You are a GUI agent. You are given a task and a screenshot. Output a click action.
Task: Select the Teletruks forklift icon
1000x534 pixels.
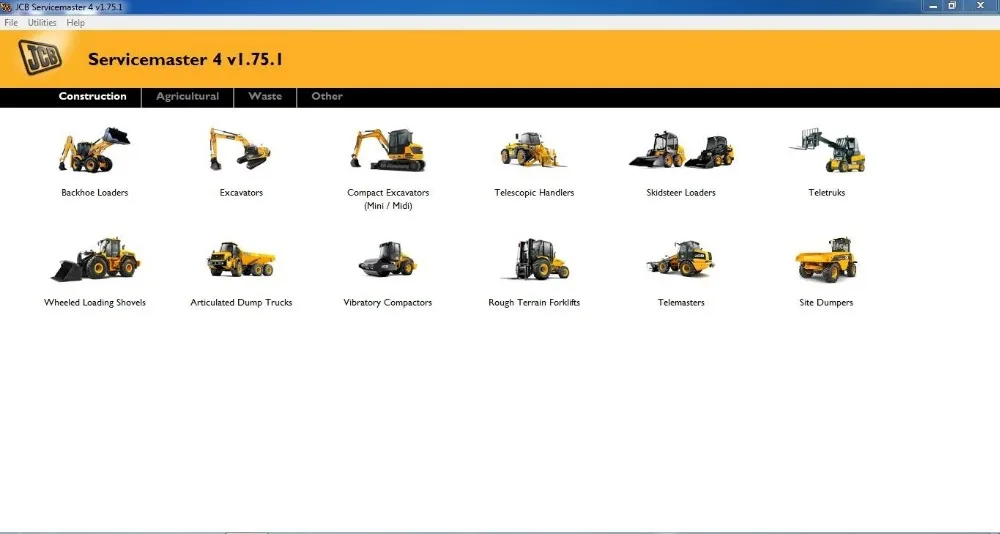(827, 150)
